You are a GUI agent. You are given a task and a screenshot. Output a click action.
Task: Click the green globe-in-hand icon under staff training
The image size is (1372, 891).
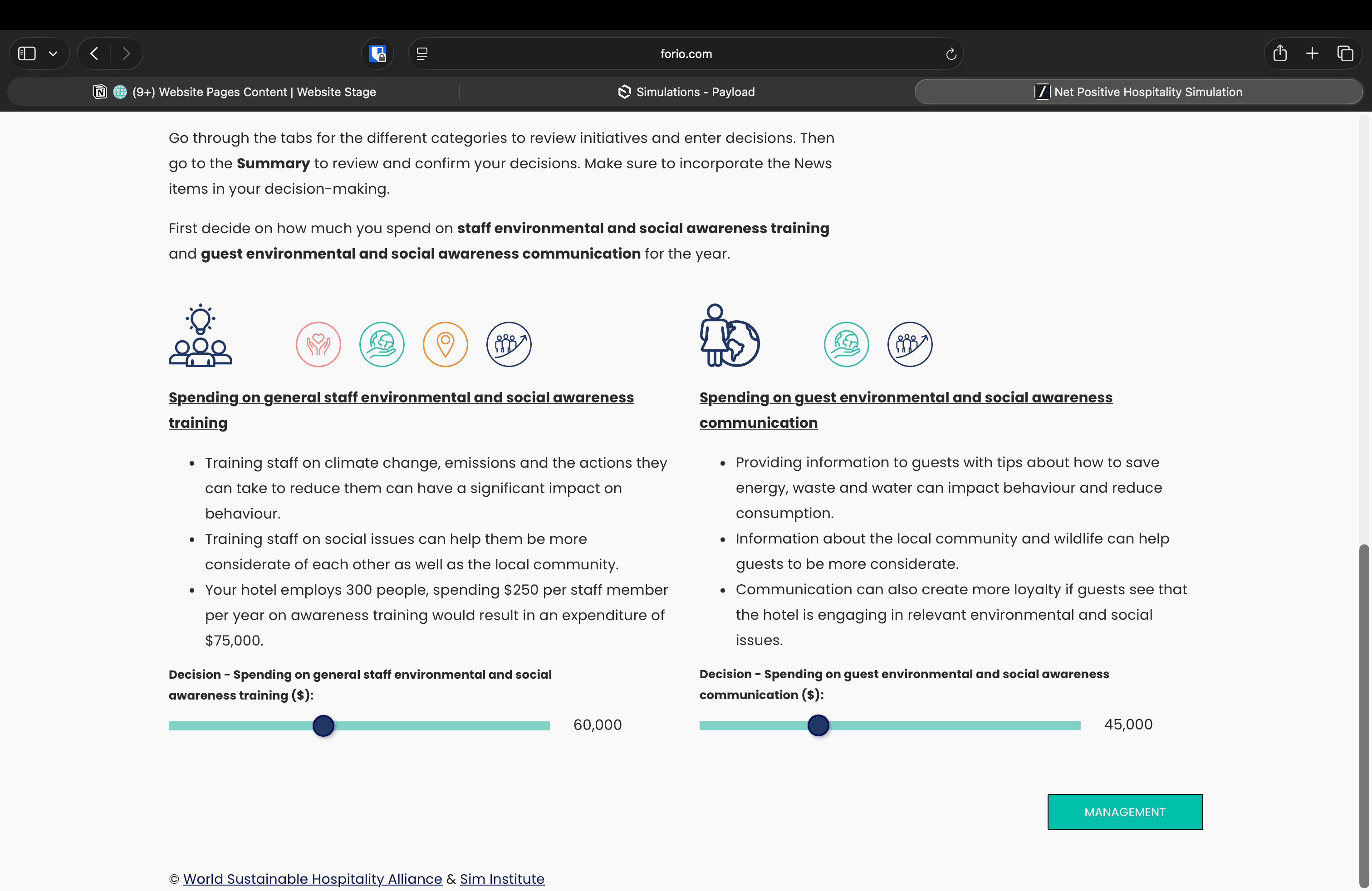tap(382, 344)
